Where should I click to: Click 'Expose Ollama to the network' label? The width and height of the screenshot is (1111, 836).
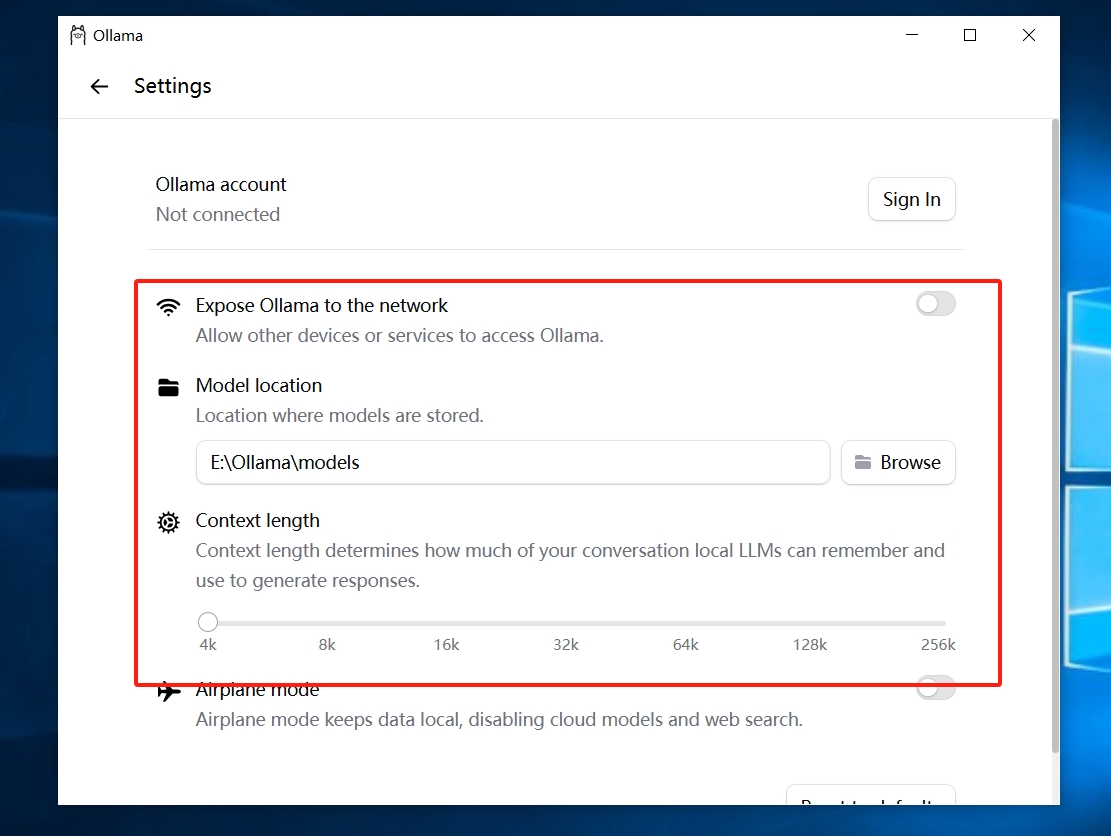tap(322, 305)
